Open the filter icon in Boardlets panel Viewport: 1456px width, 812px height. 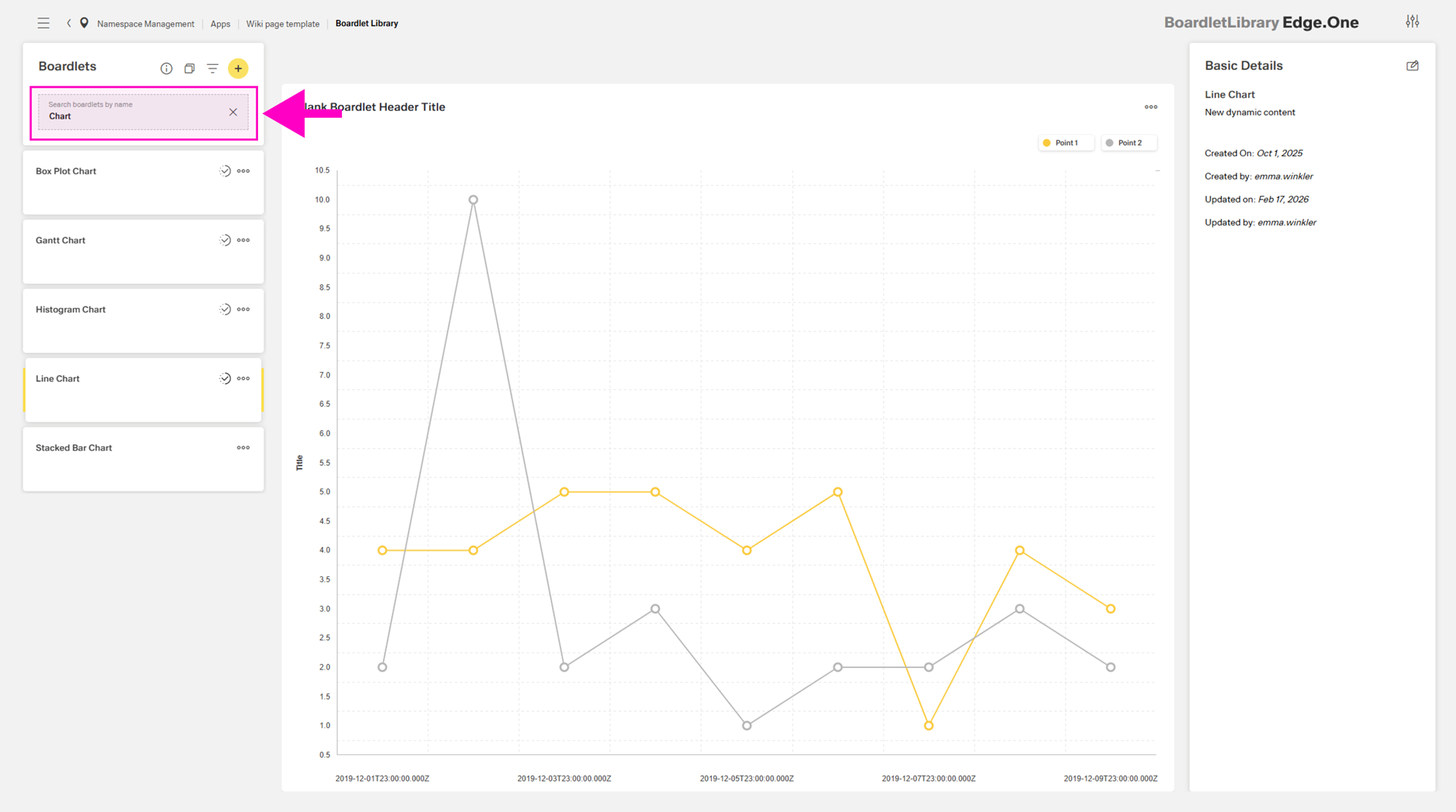[x=213, y=69]
